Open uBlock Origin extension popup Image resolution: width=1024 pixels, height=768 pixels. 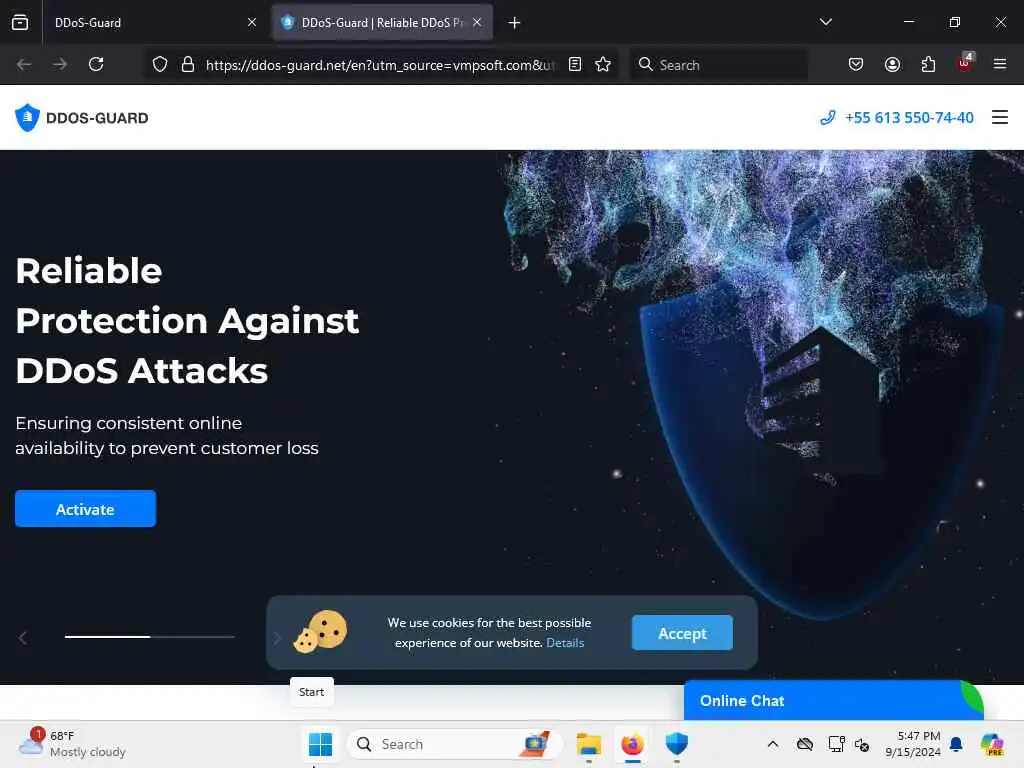pyautogui.click(x=965, y=63)
